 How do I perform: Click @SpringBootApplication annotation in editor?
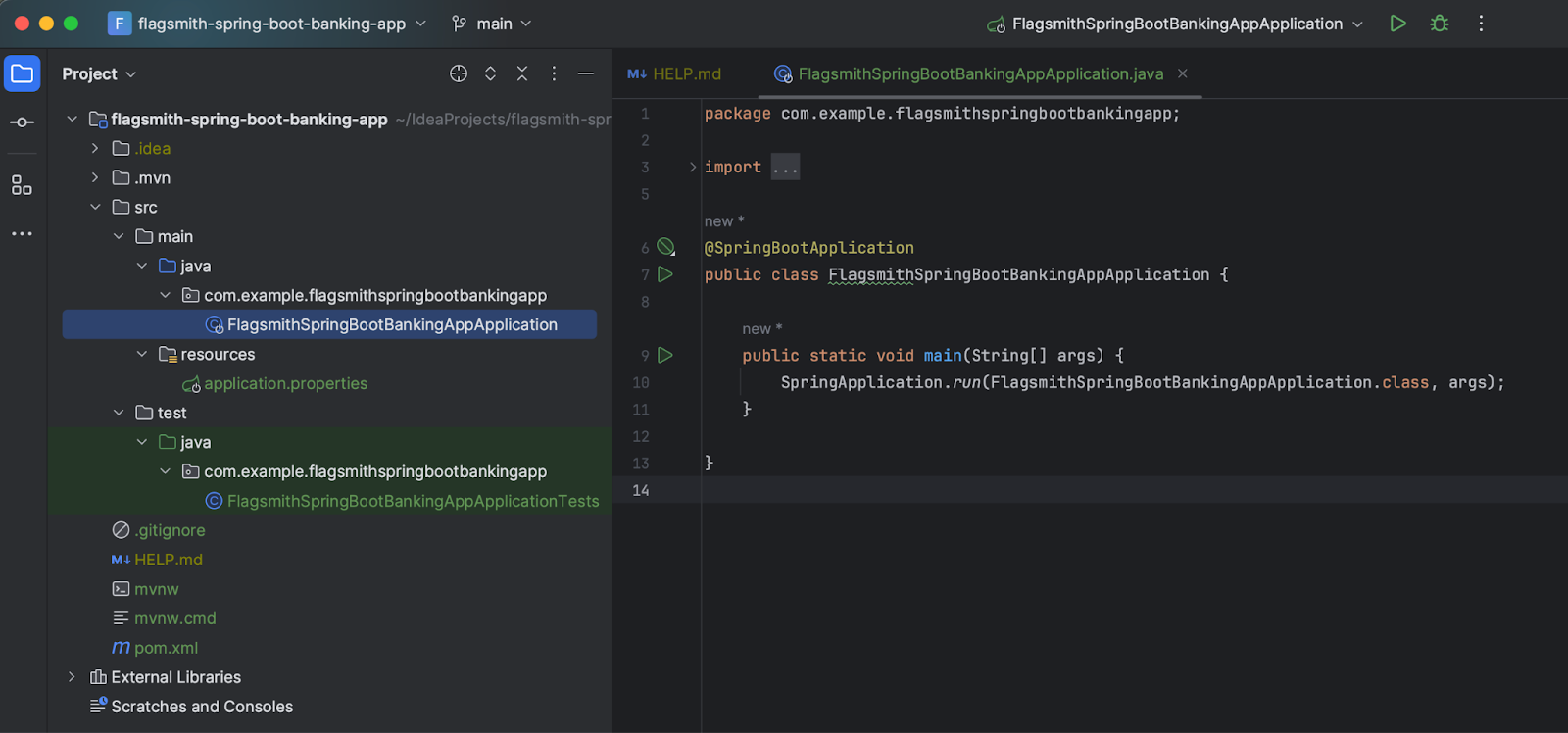coord(809,248)
